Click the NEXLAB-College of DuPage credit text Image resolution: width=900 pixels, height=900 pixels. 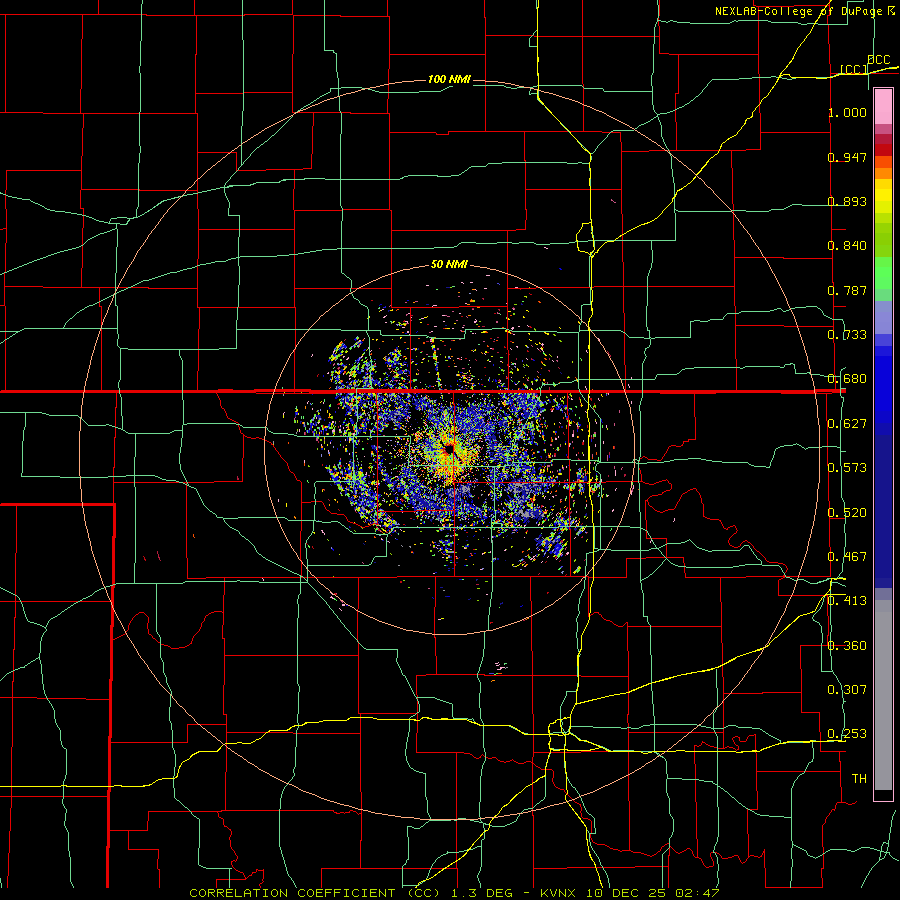pos(799,11)
